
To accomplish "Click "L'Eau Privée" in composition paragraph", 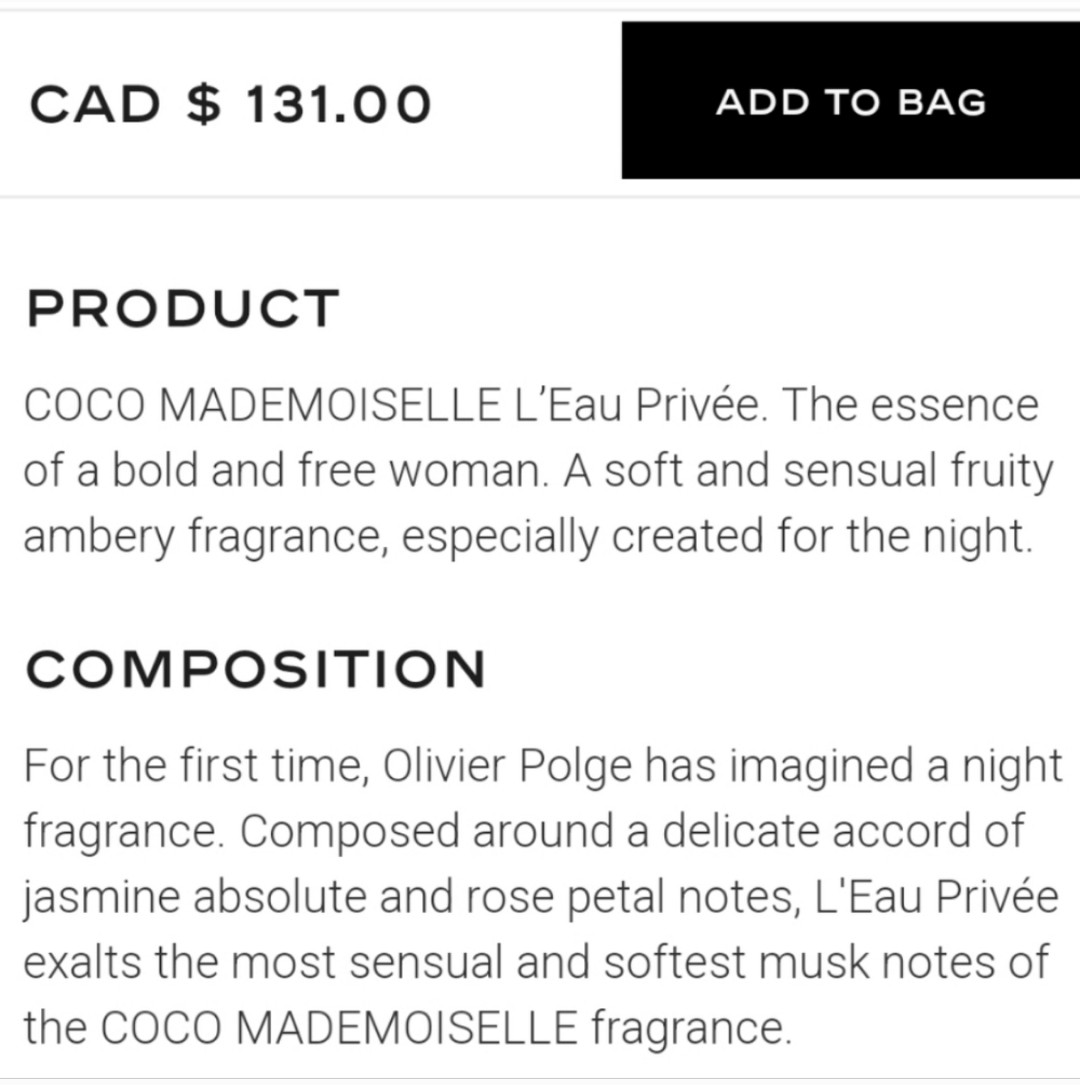I will (x=936, y=897).
